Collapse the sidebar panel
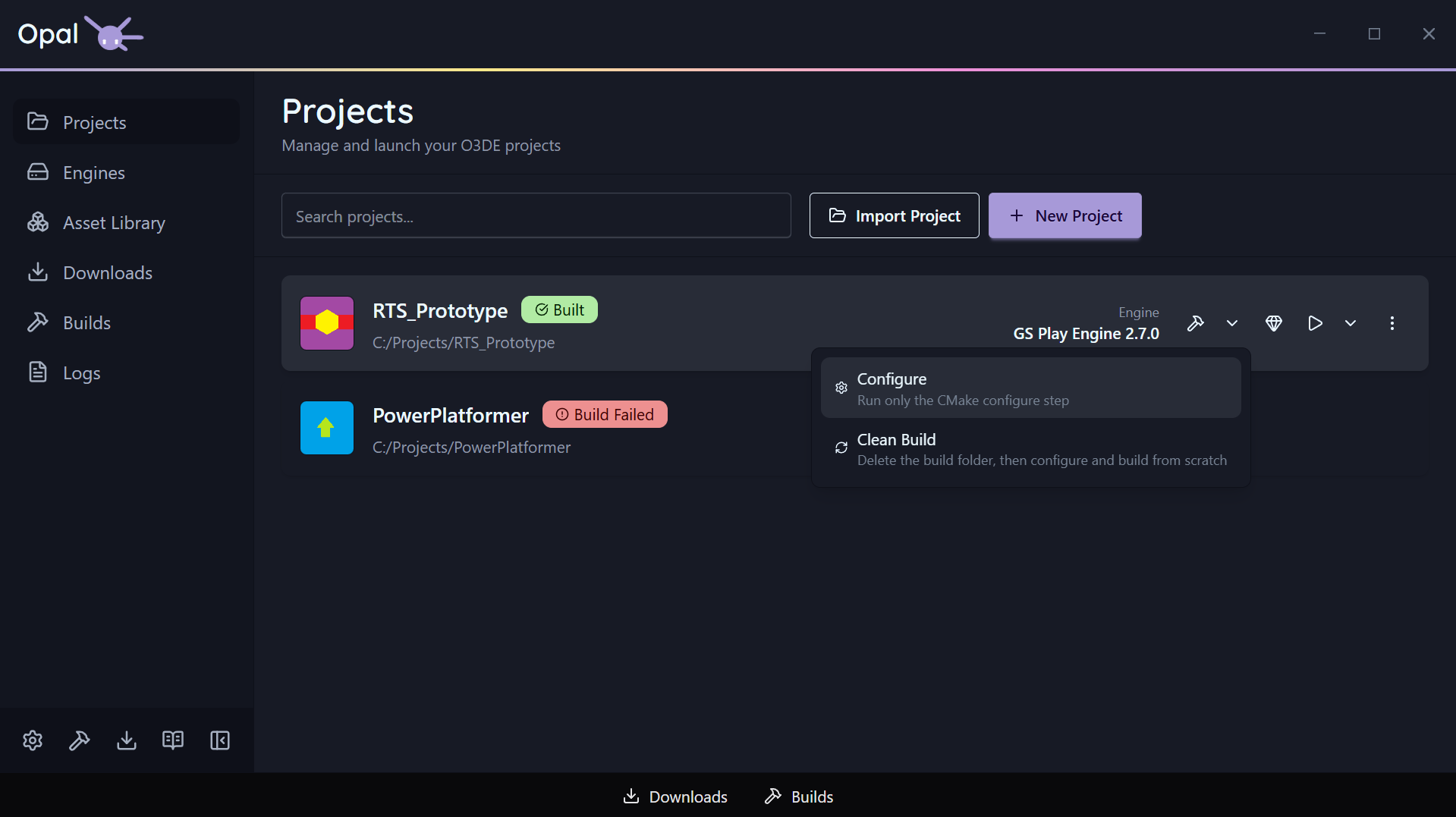 (220, 740)
